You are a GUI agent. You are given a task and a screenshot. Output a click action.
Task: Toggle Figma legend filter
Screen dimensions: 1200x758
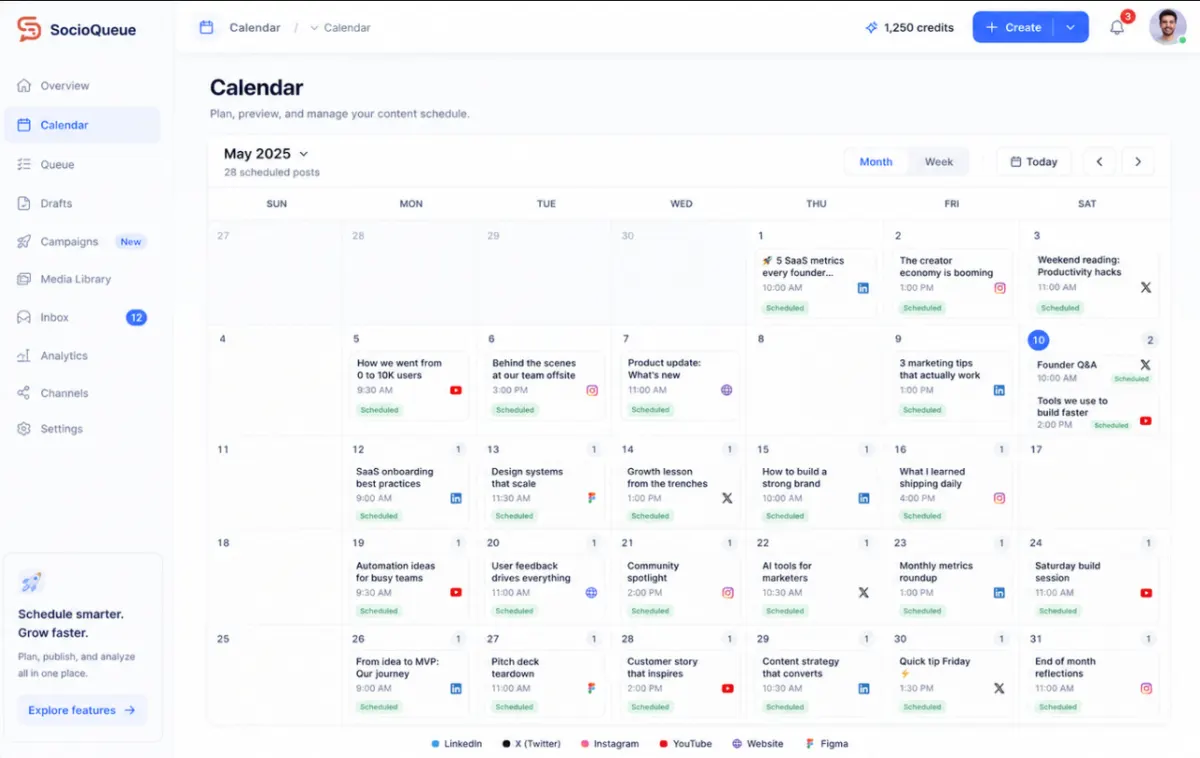[827, 744]
